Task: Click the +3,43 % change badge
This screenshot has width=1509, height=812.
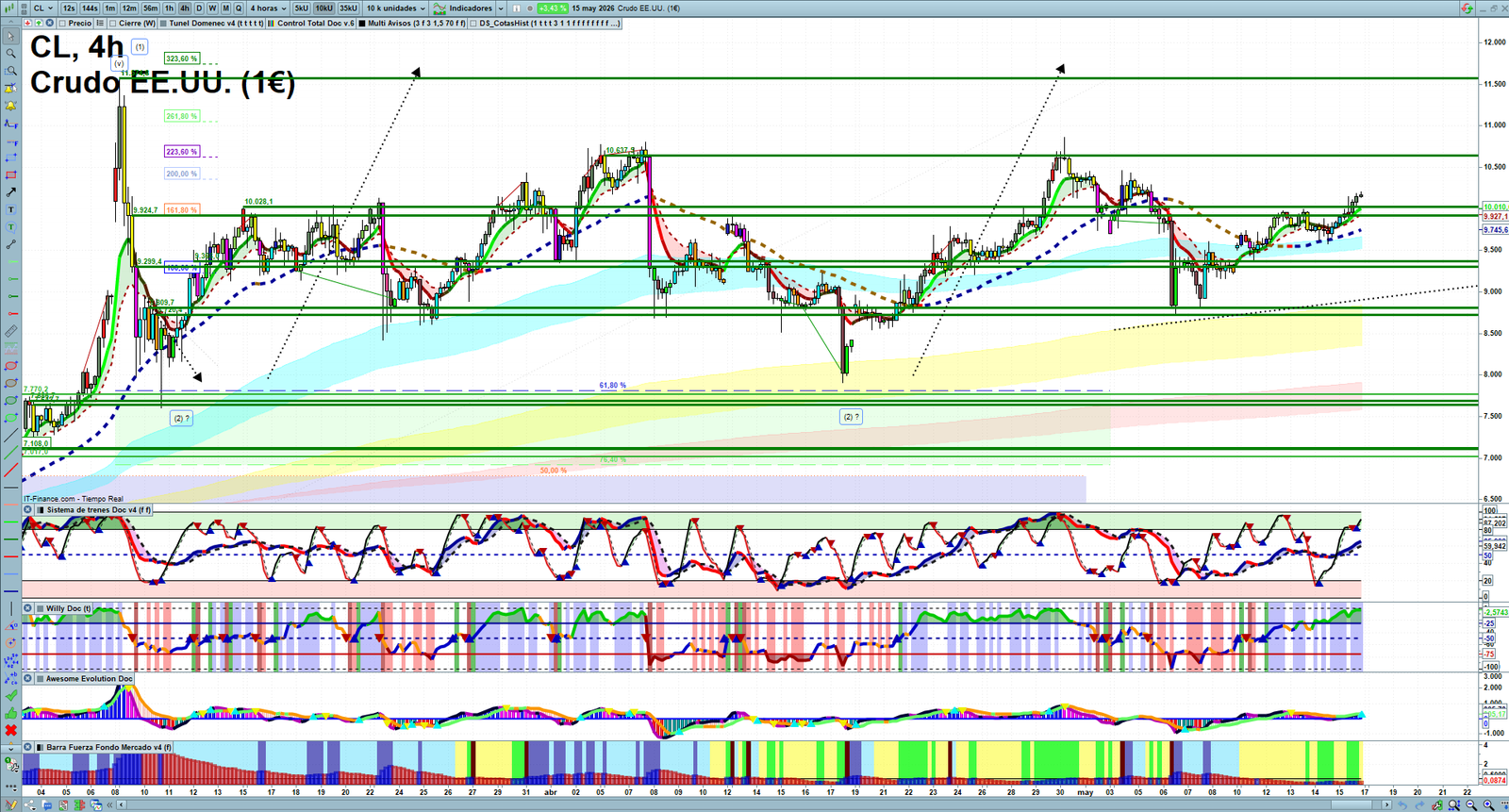Action: (x=553, y=8)
